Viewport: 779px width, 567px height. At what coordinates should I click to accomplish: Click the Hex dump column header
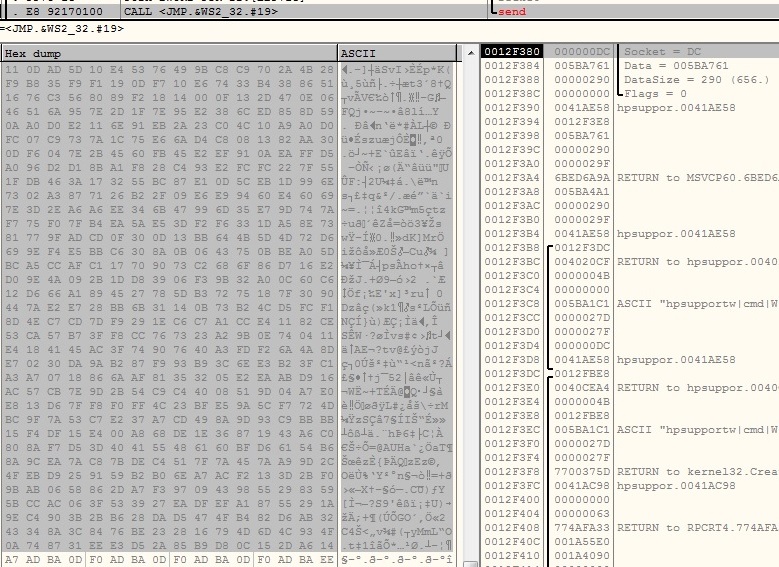point(169,54)
